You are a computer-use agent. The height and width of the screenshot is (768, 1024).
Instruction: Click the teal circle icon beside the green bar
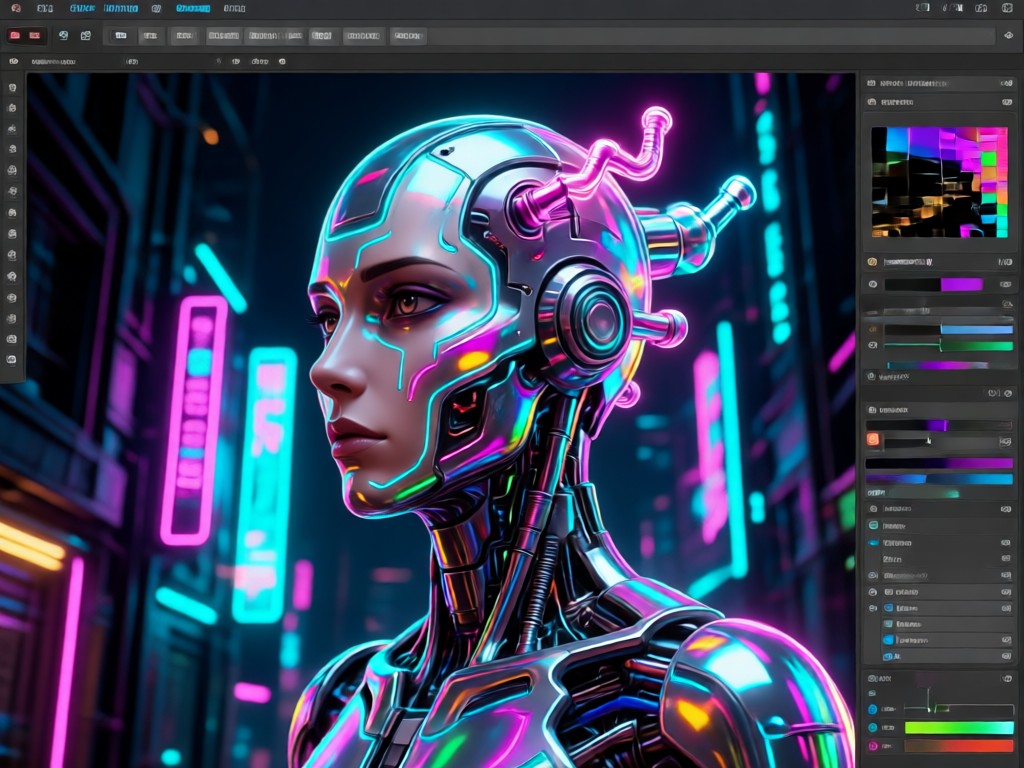(873, 728)
